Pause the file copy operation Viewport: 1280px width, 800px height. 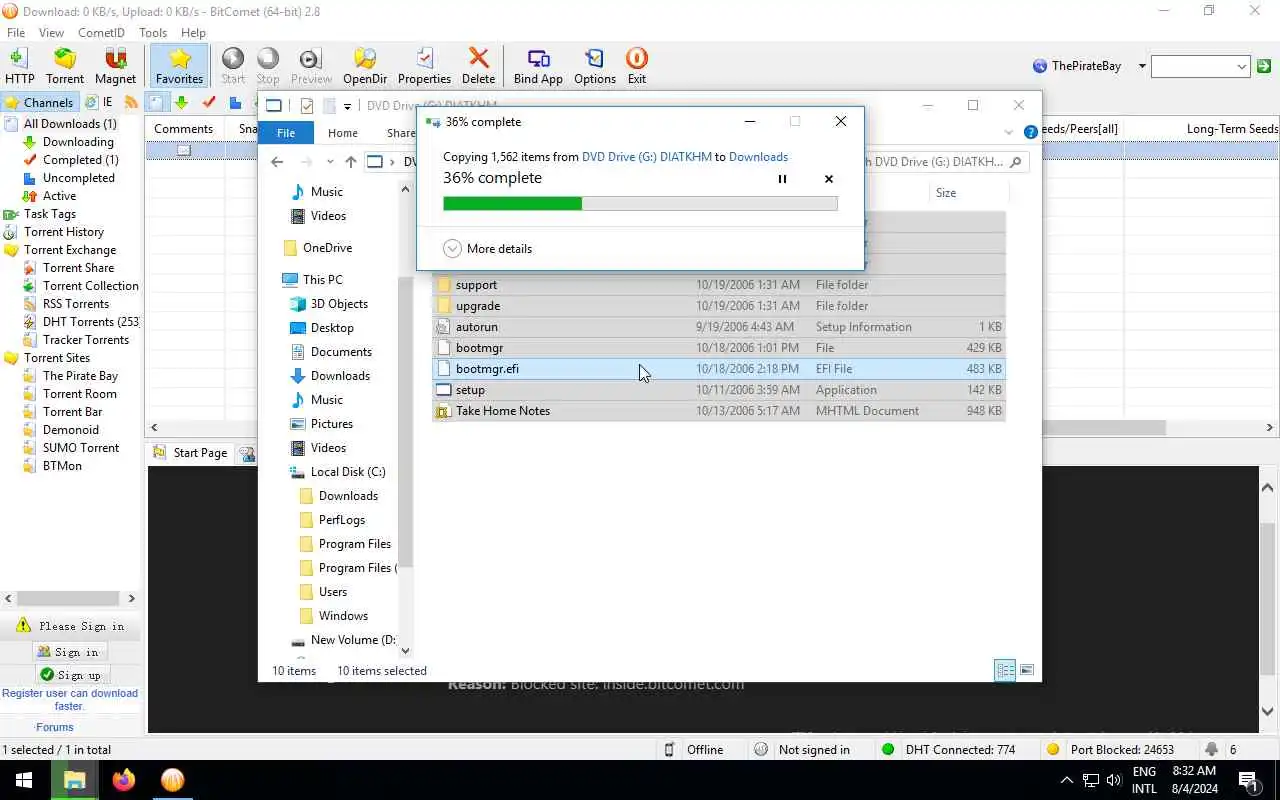coord(782,179)
